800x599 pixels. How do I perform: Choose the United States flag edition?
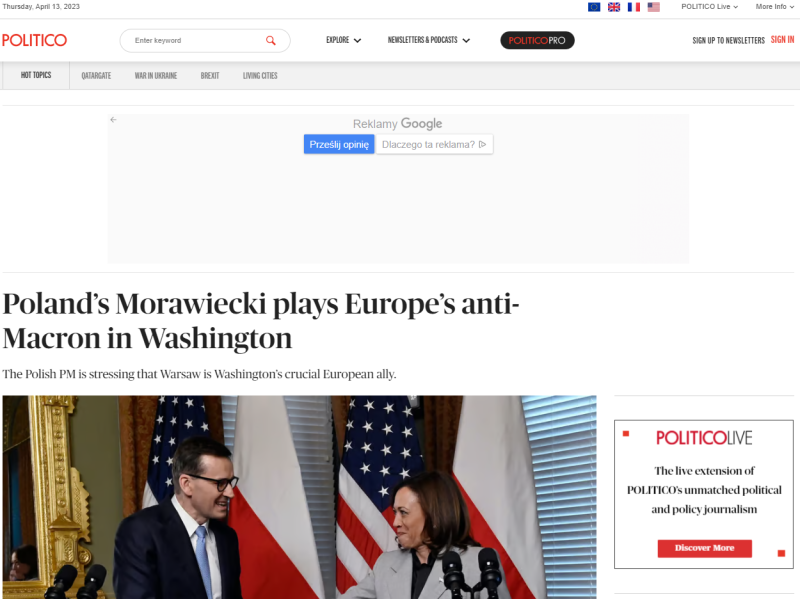click(x=654, y=7)
